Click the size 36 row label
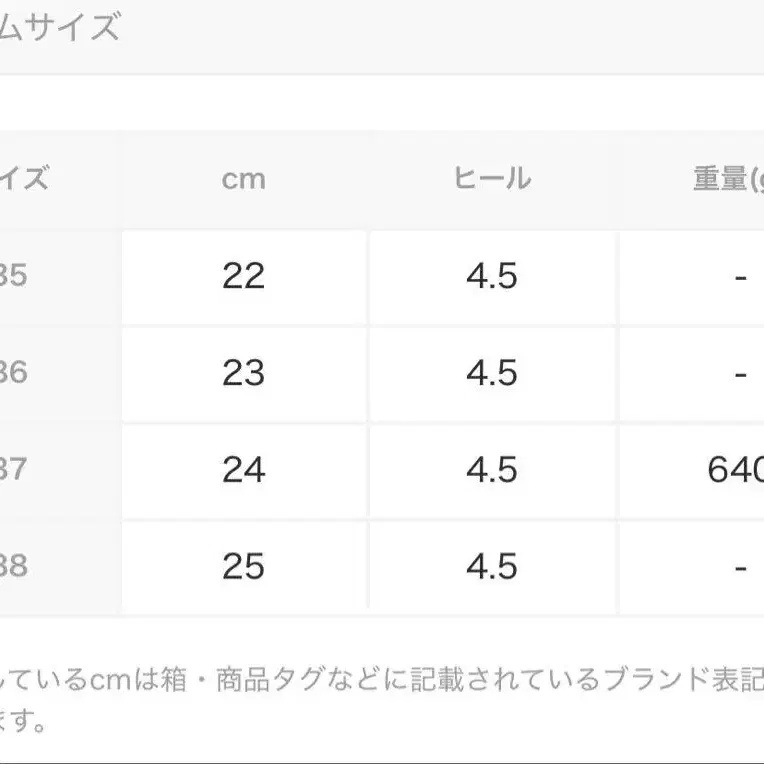 [x=15, y=373]
